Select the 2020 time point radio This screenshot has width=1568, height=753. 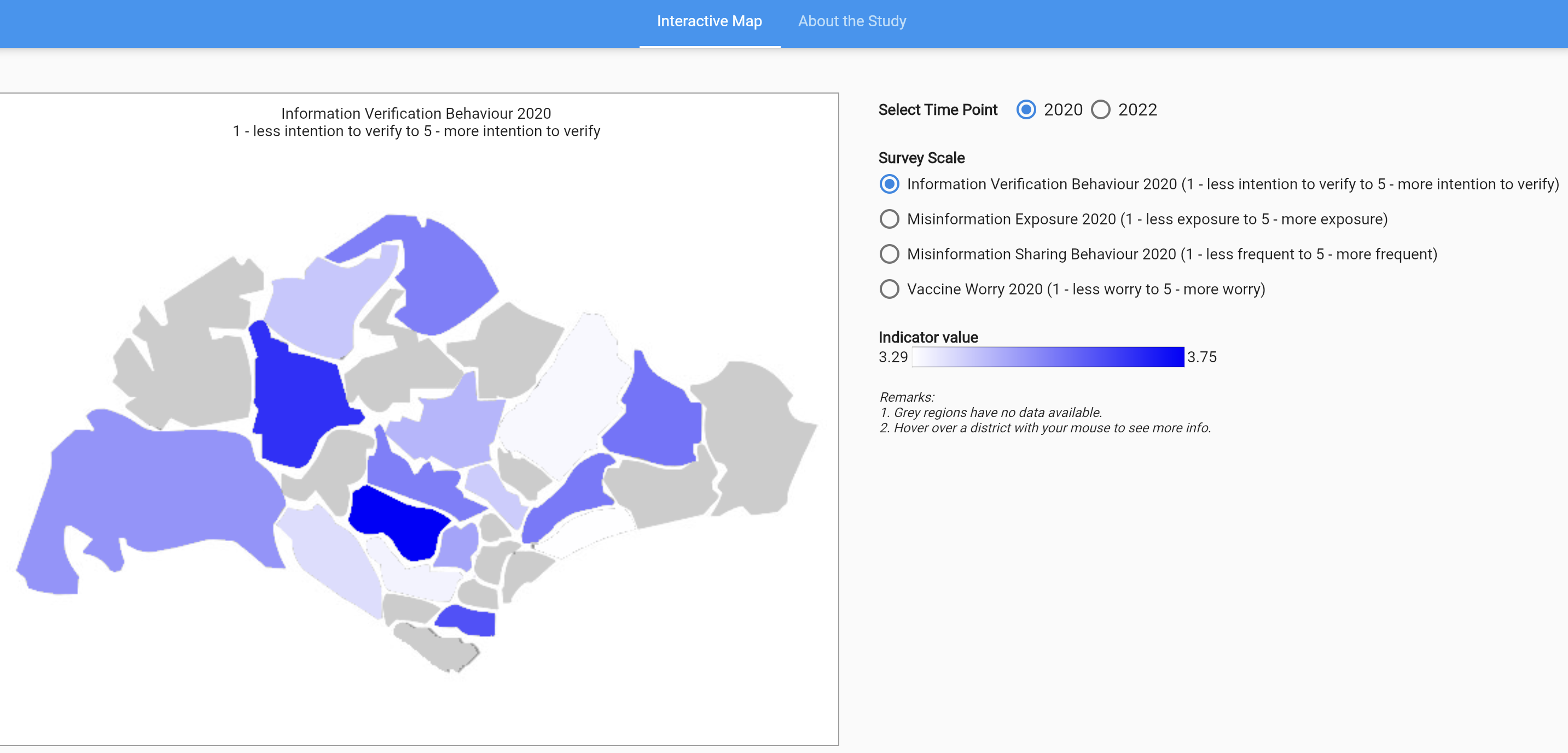click(1026, 109)
